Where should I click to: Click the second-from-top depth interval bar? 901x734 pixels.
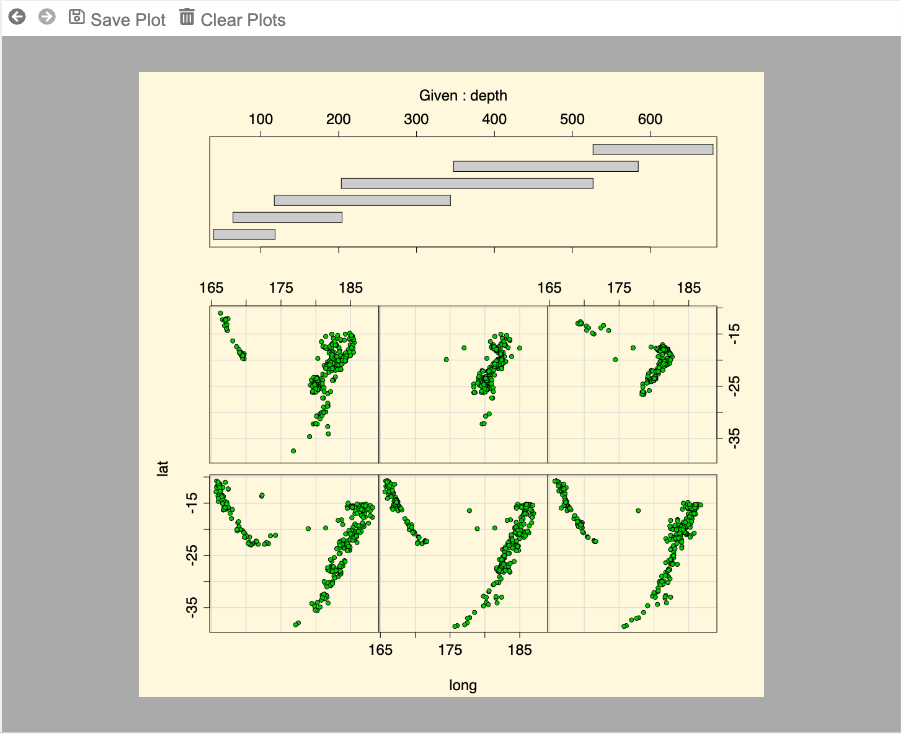pyautogui.click(x=545, y=166)
